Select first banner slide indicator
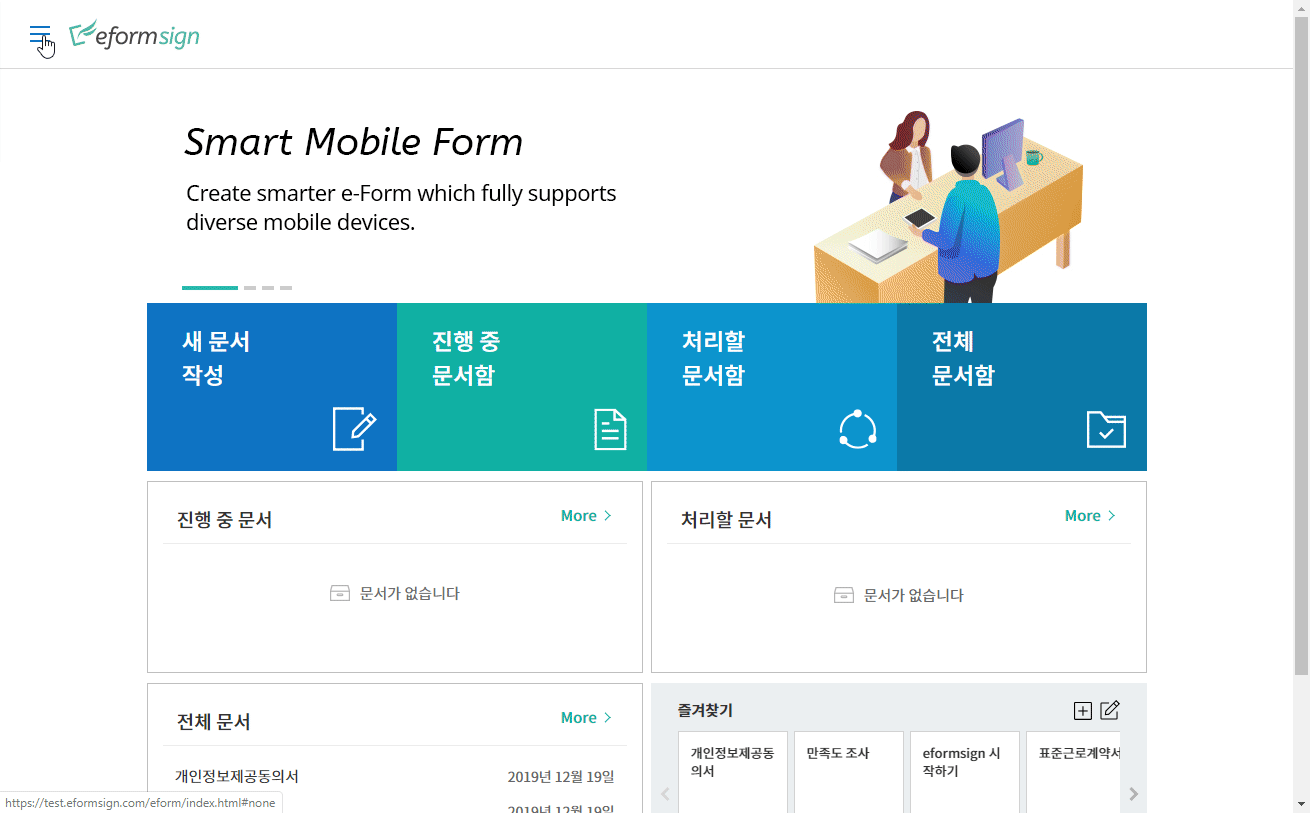This screenshot has width=1310, height=813. 210,288
